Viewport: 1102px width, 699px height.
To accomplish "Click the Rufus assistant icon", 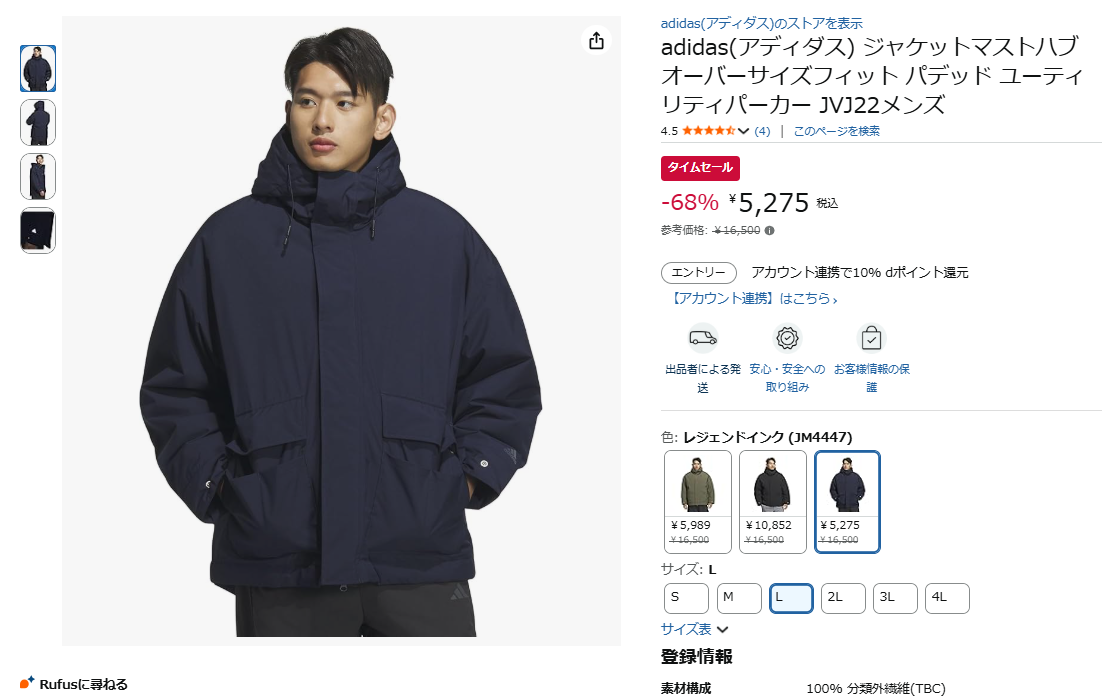I will [27, 682].
